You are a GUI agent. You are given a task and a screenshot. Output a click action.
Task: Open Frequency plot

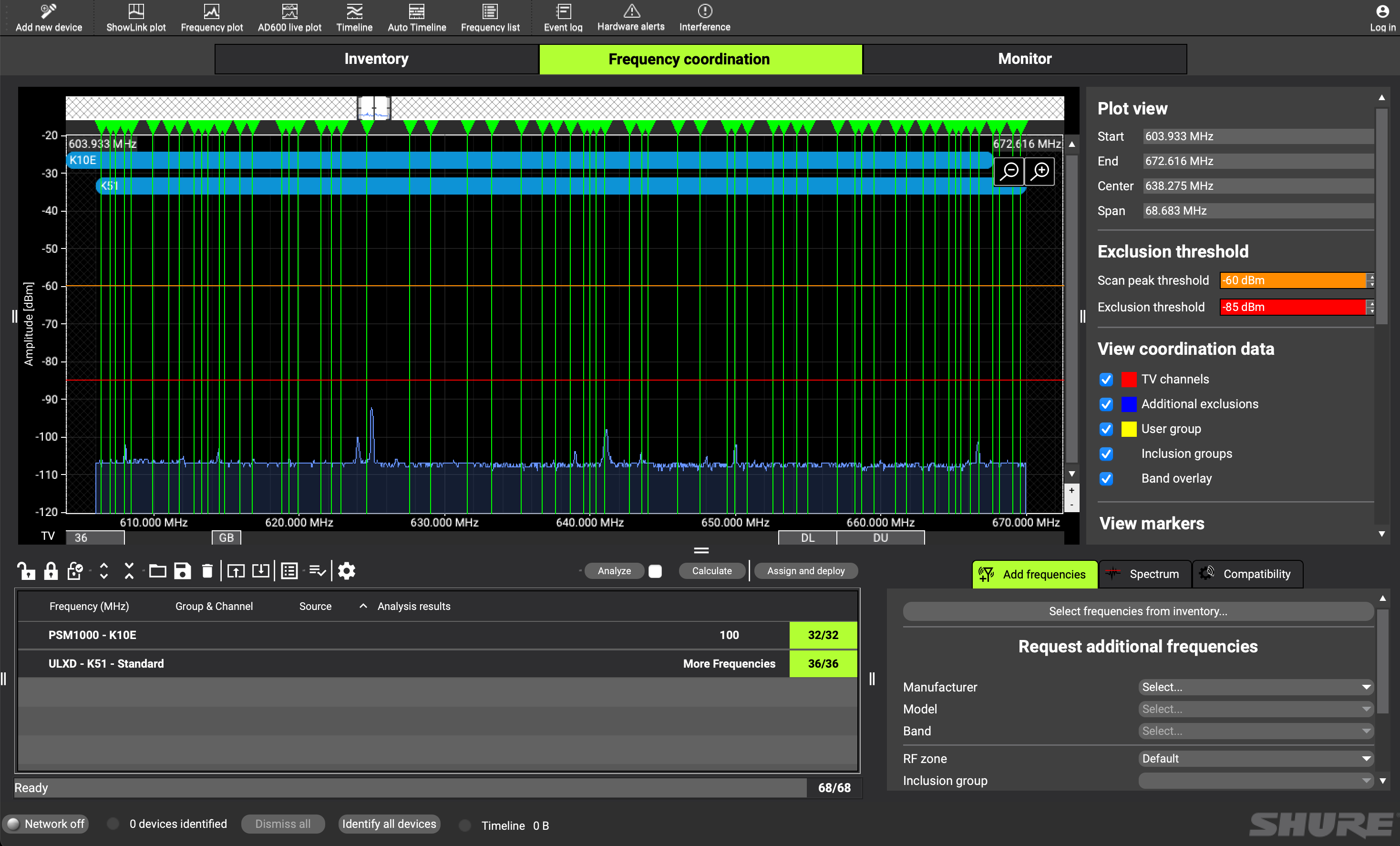tap(211, 17)
